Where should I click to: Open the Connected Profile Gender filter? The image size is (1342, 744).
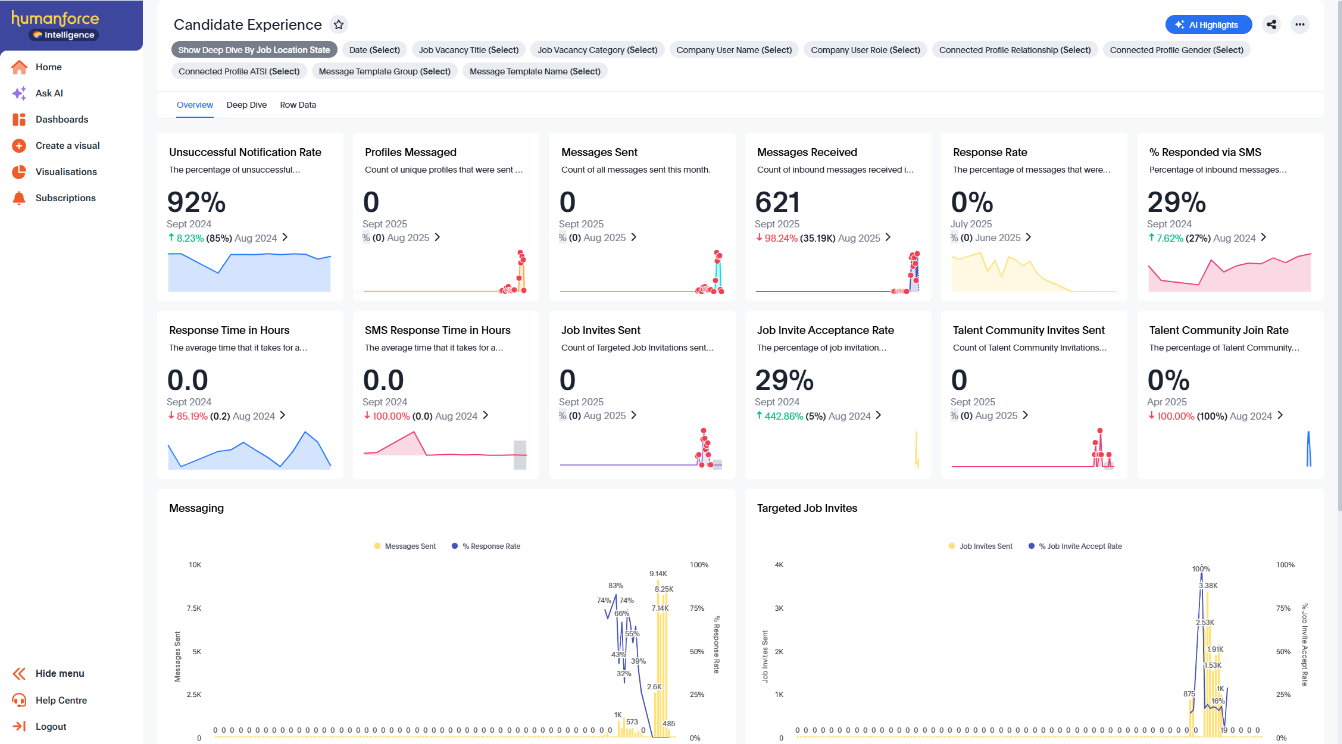pyautogui.click(x=1176, y=48)
